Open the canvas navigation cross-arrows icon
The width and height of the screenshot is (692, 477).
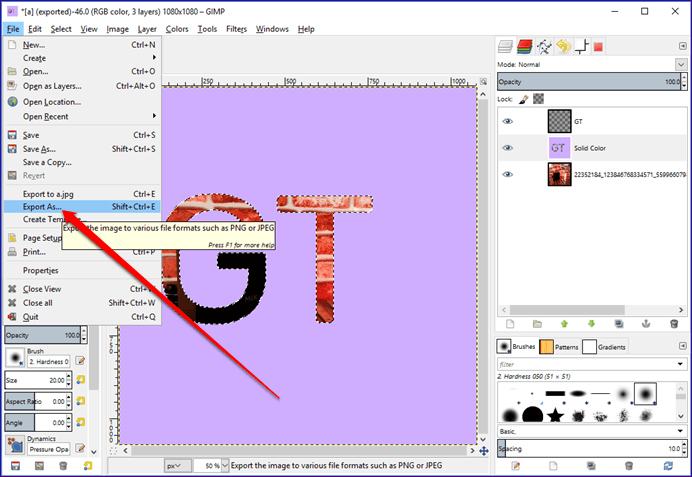(x=484, y=451)
